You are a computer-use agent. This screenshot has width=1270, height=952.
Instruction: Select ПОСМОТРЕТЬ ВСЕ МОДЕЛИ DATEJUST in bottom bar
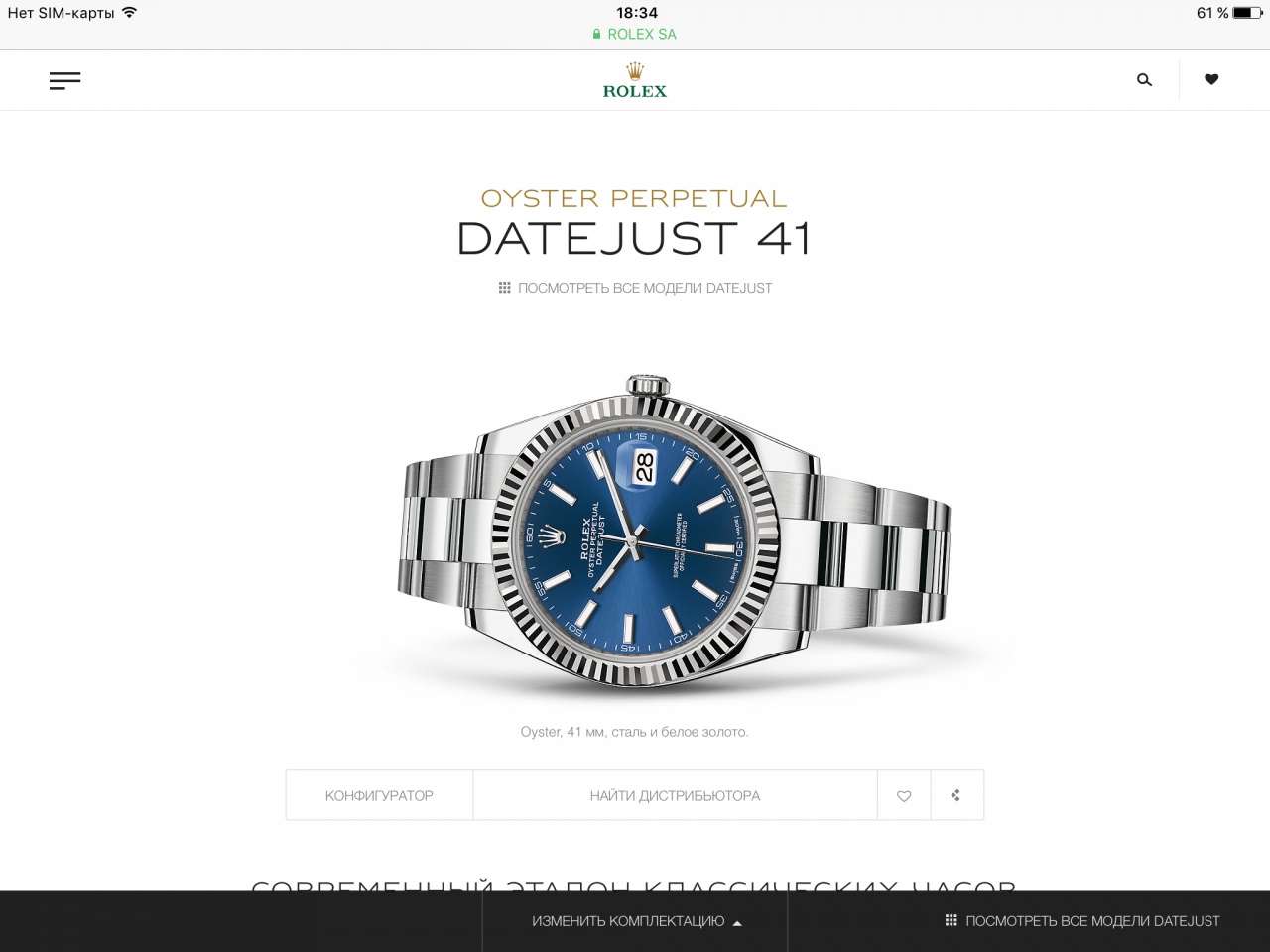tap(1092, 921)
